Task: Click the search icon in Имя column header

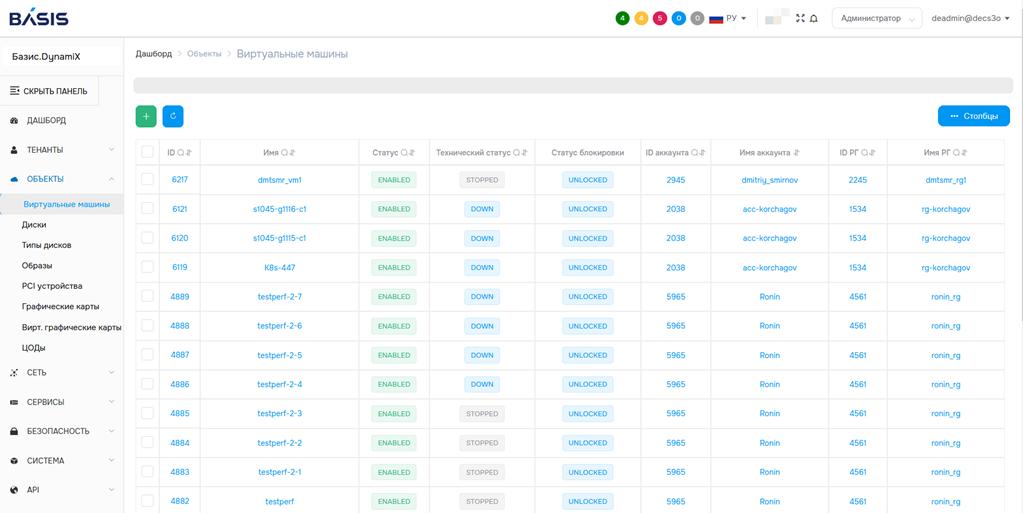Action: (285, 153)
